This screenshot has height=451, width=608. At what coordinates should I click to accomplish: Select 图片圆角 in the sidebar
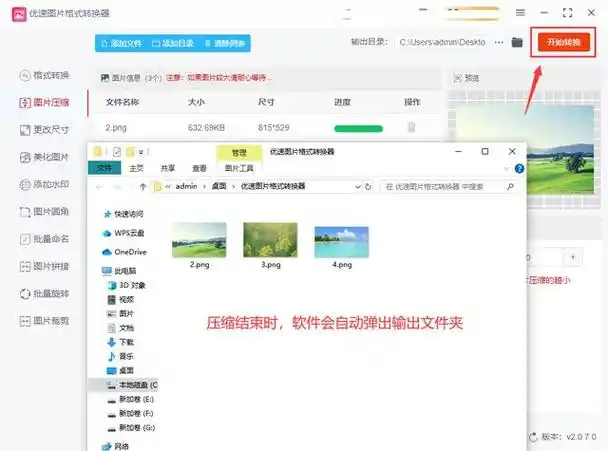[x=44, y=211]
